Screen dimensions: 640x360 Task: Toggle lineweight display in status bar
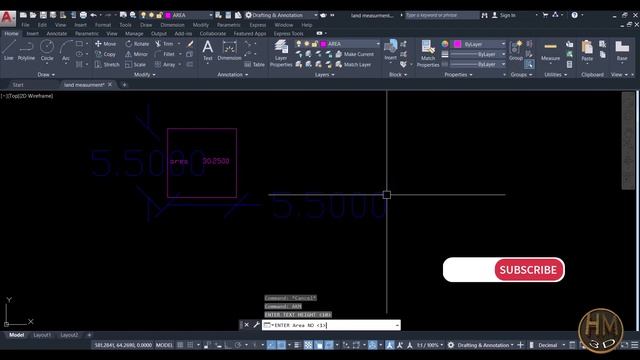(x=297, y=345)
